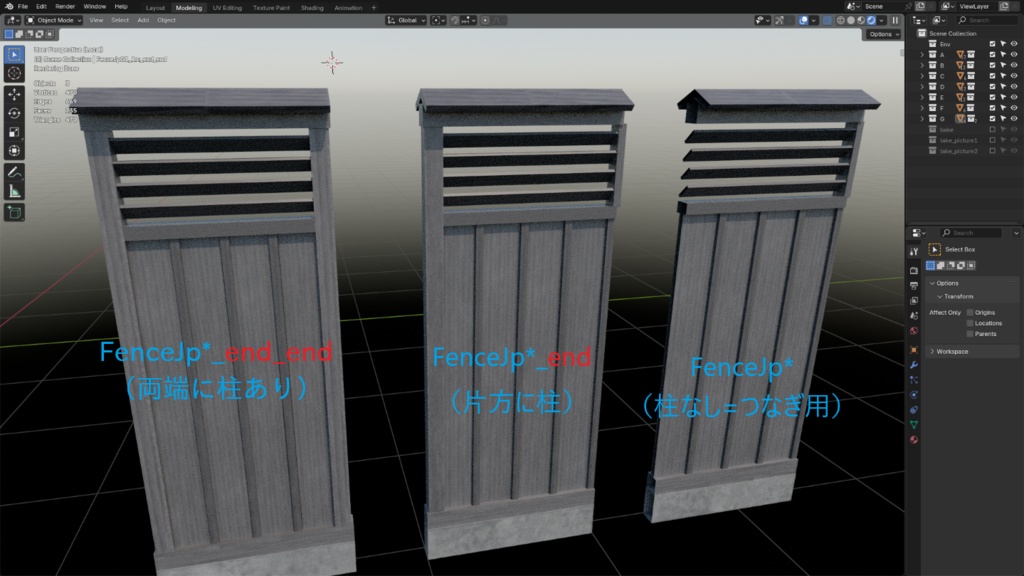1024x576 pixels.
Task: Select the Annotate tool
Action: pos(14,172)
